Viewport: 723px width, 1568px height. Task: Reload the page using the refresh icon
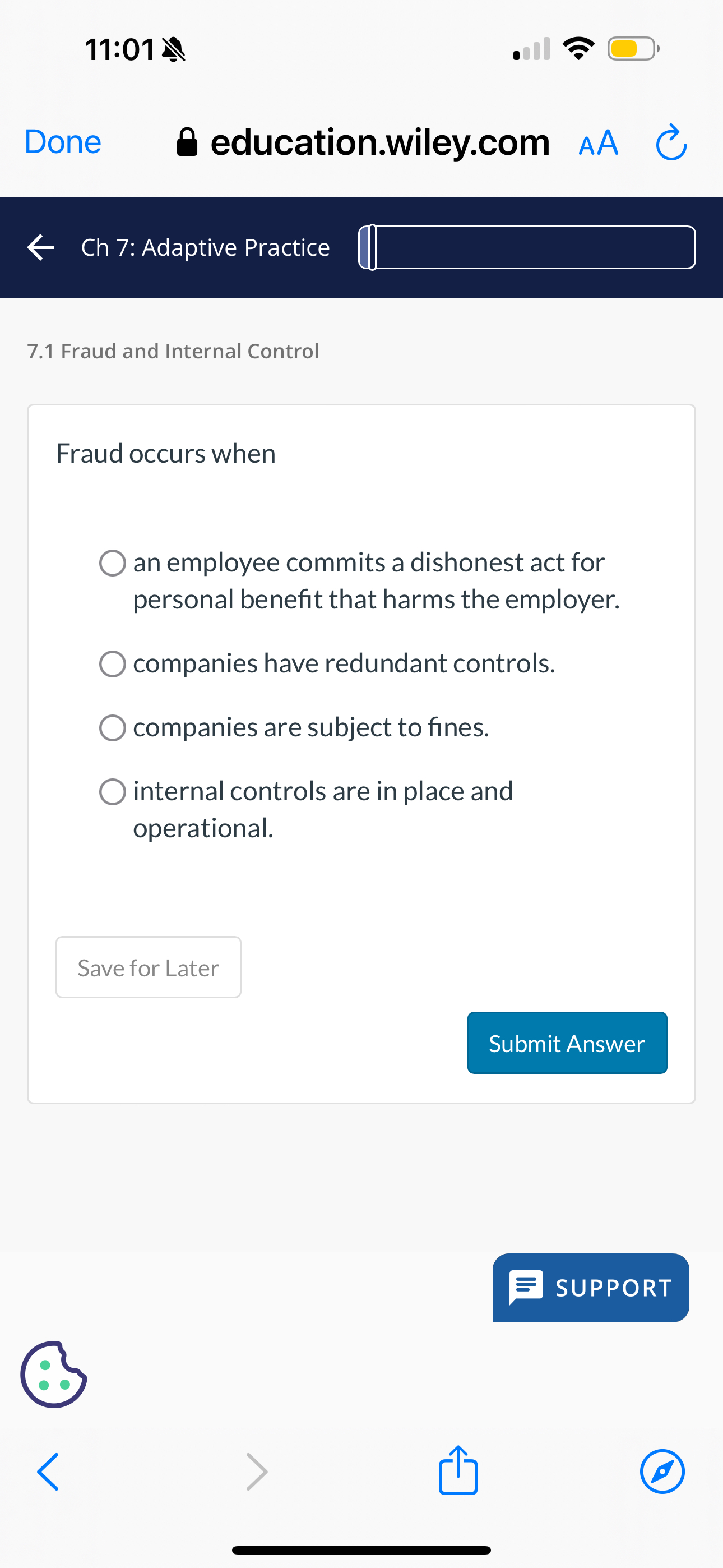[x=671, y=142]
